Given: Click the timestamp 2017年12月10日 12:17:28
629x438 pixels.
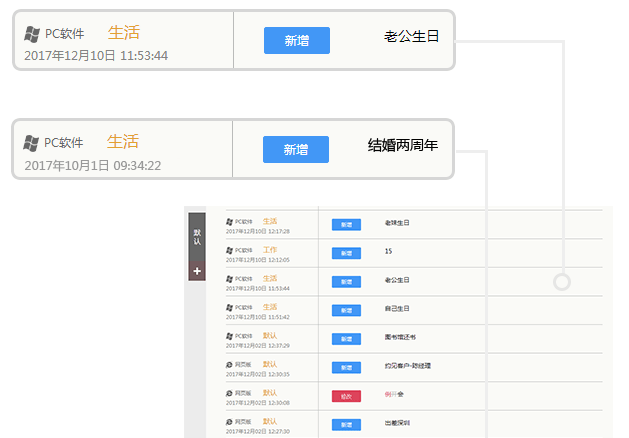Looking at the screenshot, I should point(258,231).
